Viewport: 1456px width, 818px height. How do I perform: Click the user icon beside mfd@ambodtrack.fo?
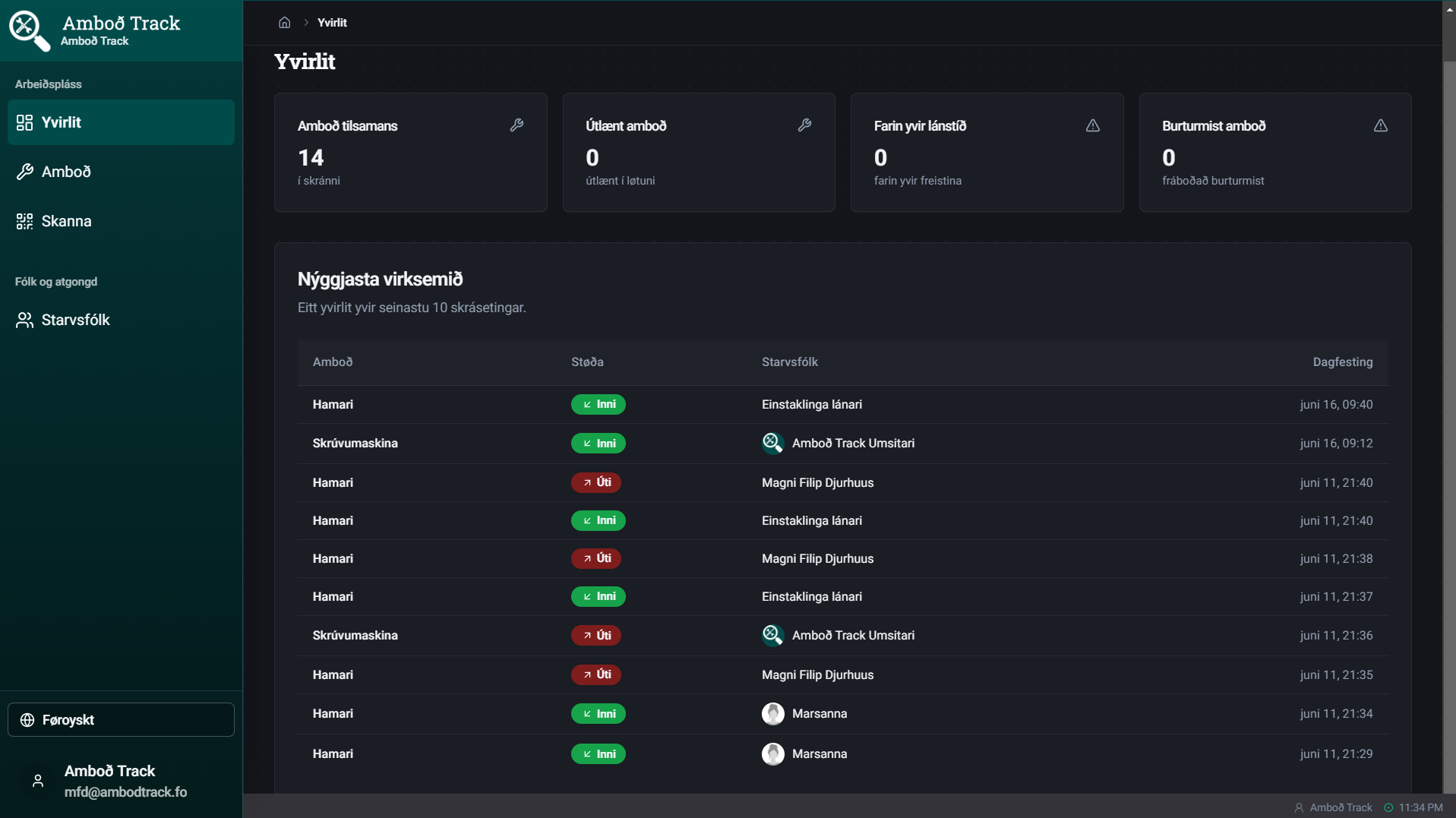coord(38,781)
